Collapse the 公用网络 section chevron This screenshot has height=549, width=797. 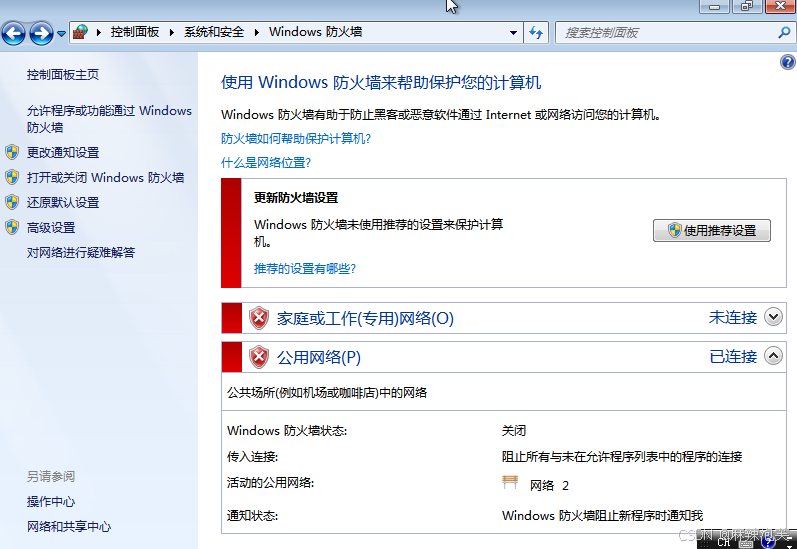pos(773,356)
